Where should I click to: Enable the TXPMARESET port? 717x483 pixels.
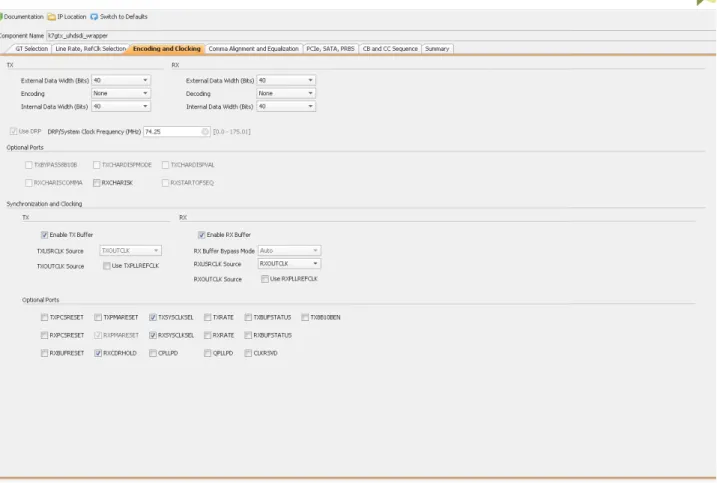click(x=98, y=317)
